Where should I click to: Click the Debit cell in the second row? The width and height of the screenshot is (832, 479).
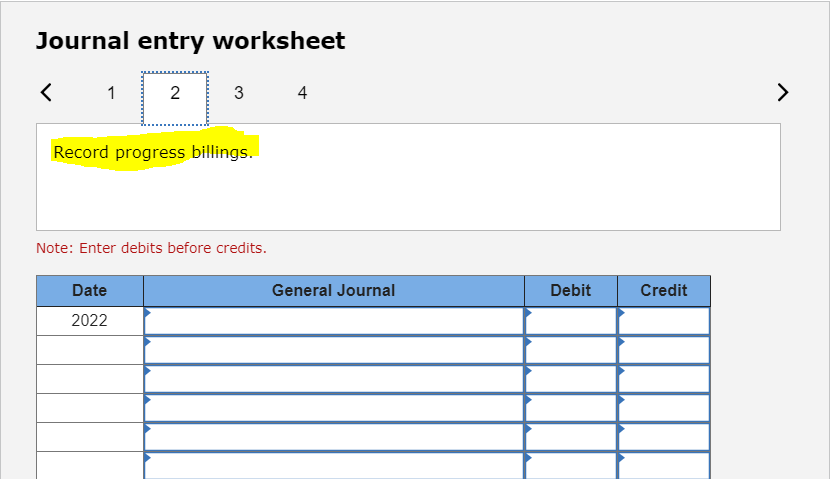tap(570, 350)
